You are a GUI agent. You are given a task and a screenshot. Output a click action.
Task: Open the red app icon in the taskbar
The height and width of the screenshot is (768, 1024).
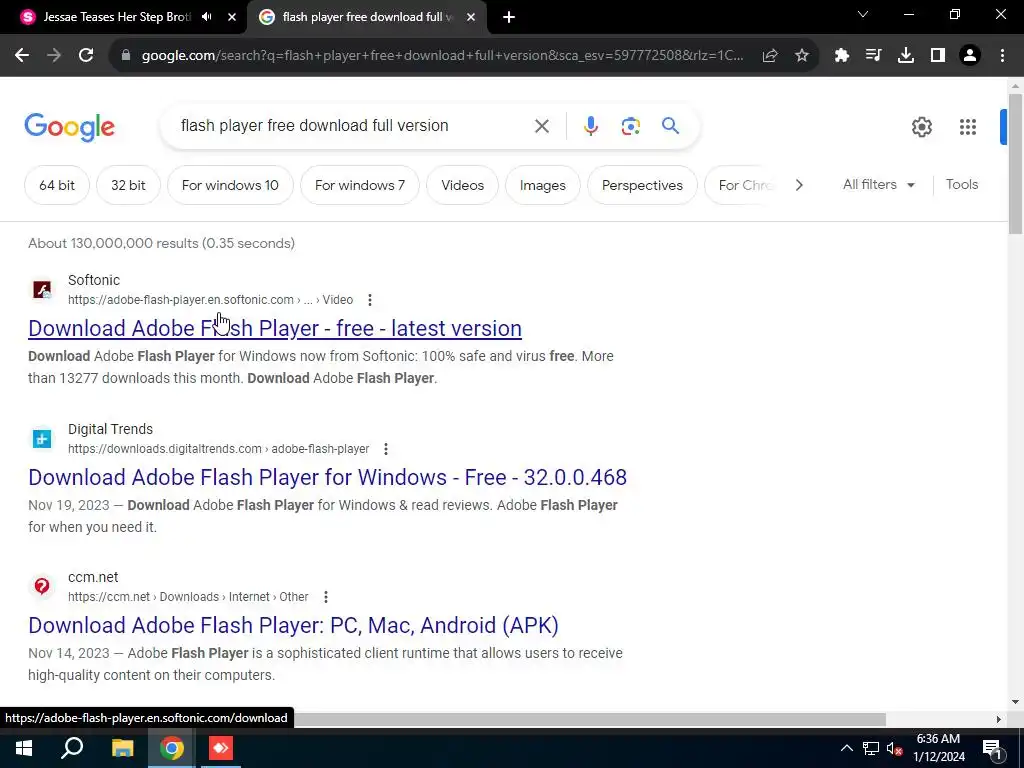coord(221,748)
